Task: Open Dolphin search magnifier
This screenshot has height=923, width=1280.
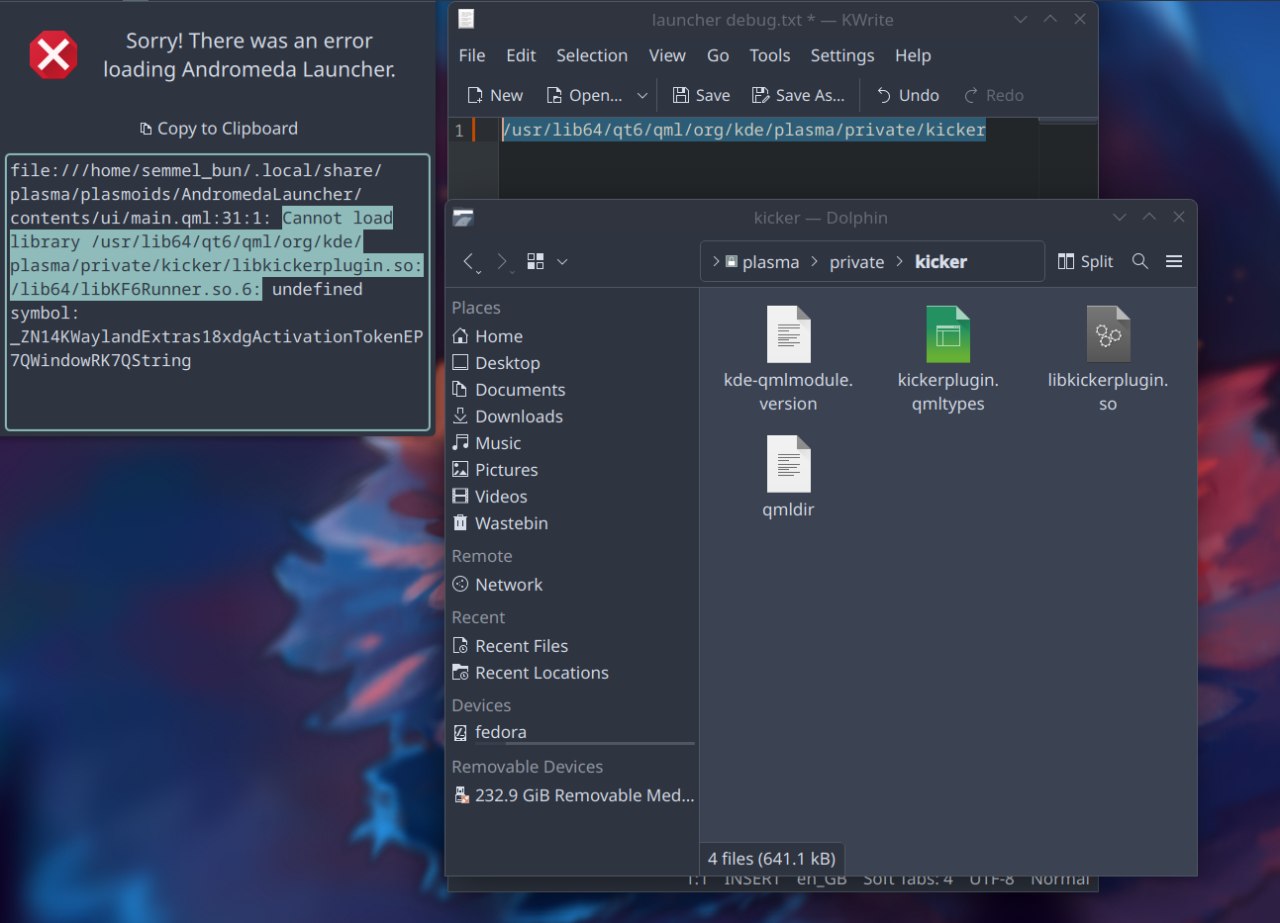Action: 1140,261
